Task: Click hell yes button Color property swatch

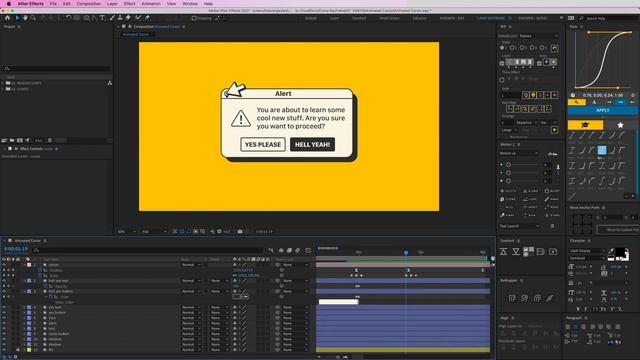Action: click(x=236, y=297)
